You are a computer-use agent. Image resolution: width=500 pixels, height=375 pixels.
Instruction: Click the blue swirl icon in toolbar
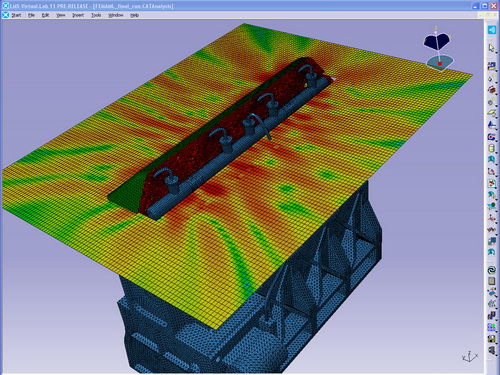[x=491, y=270]
